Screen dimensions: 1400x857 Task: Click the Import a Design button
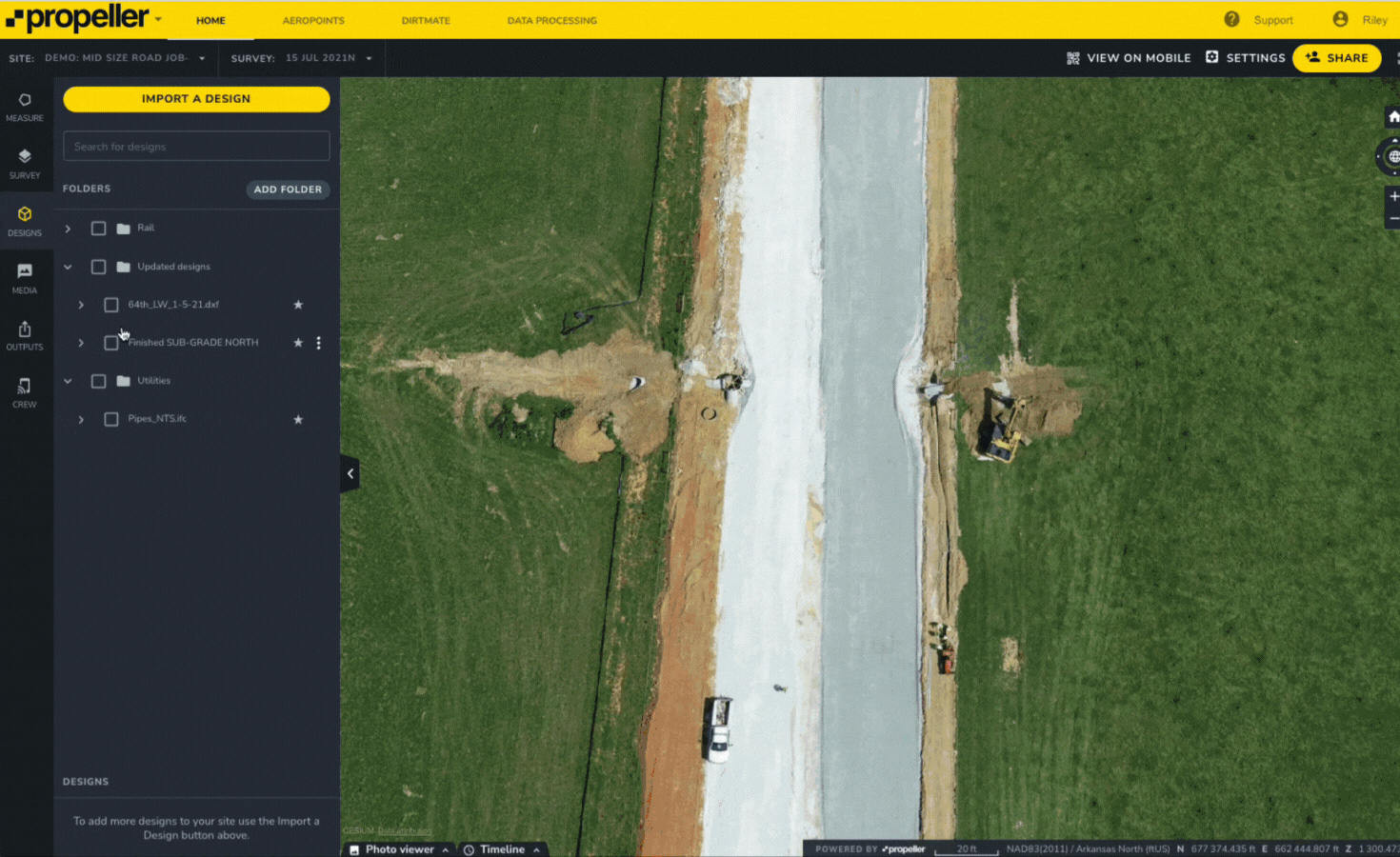[x=195, y=98]
